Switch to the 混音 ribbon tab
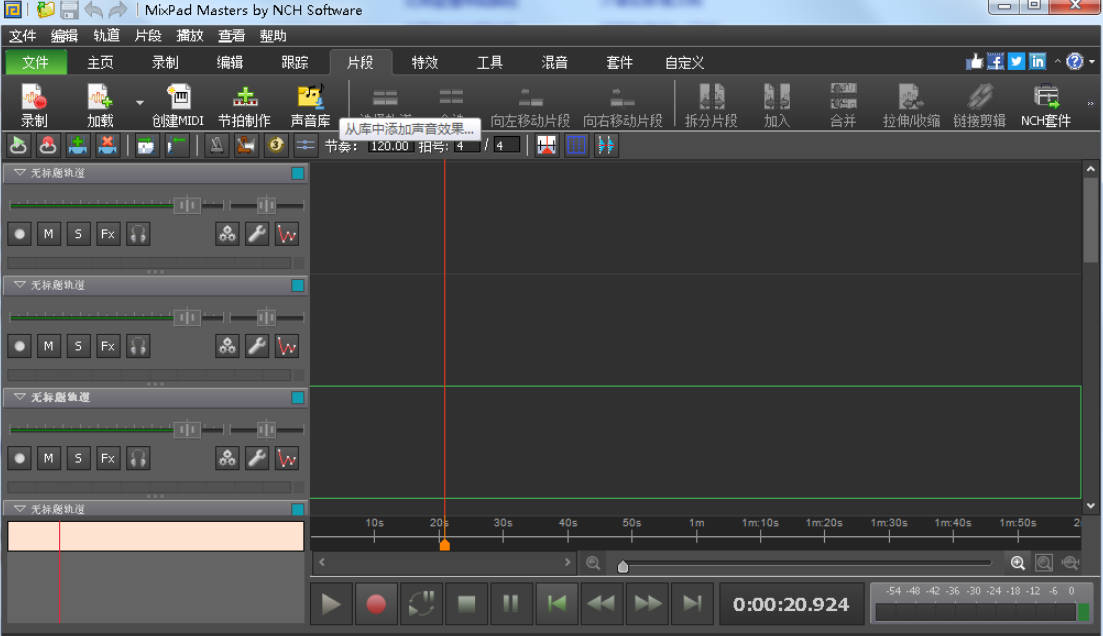This screenshot has height=636, width=1103. point(554,63)
